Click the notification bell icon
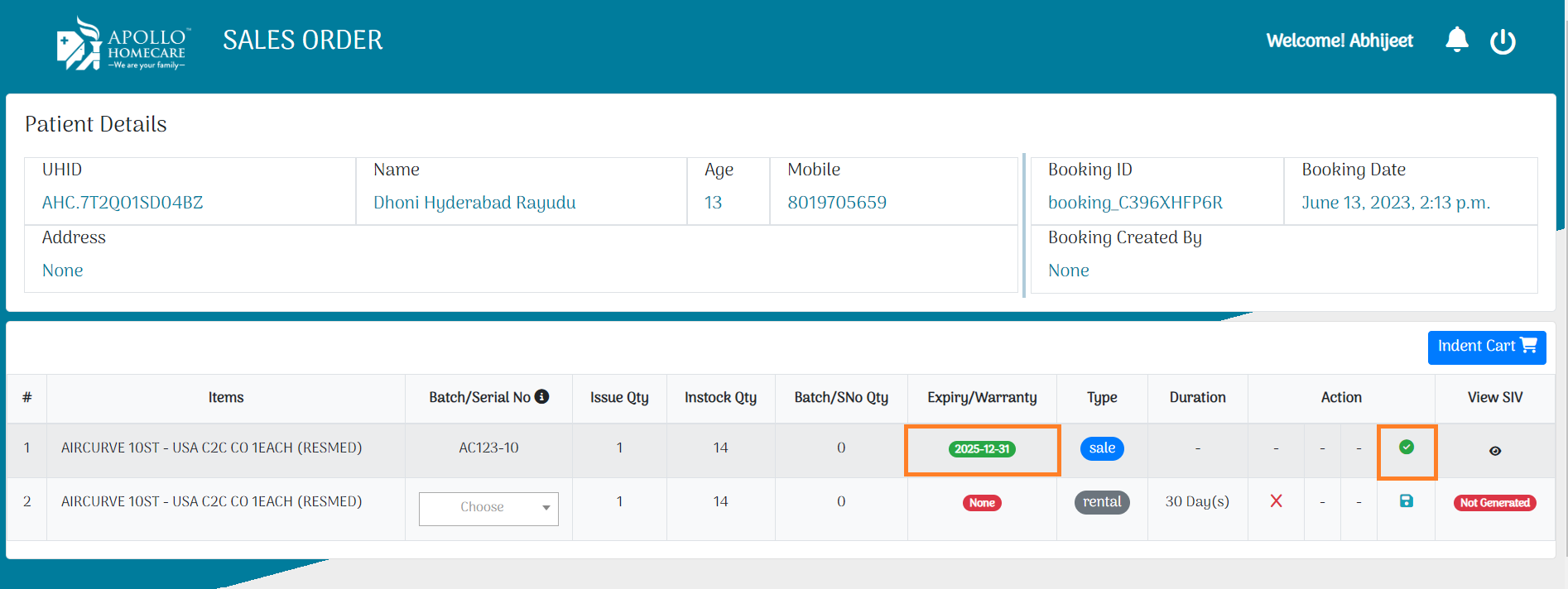 pyautogui.click(x=1456, y=40)
